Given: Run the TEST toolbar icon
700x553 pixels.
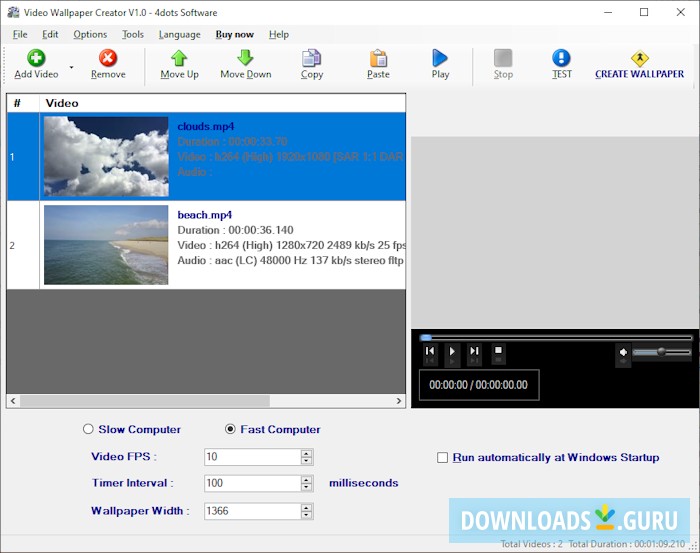Looking at the screenshot, I should click(x=562, y=59).
